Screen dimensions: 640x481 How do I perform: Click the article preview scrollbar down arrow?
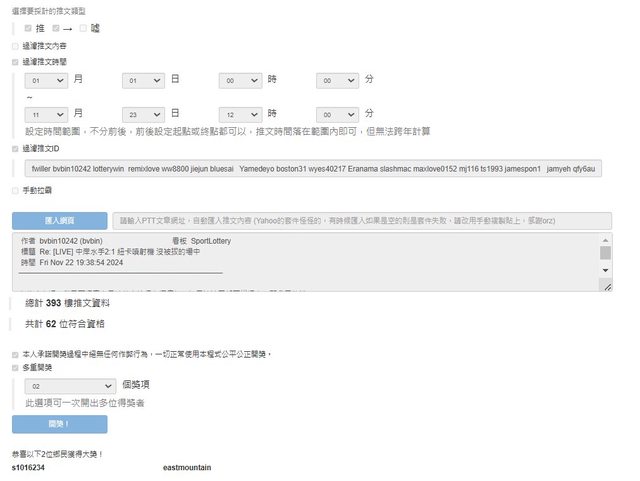pos(605,285)
